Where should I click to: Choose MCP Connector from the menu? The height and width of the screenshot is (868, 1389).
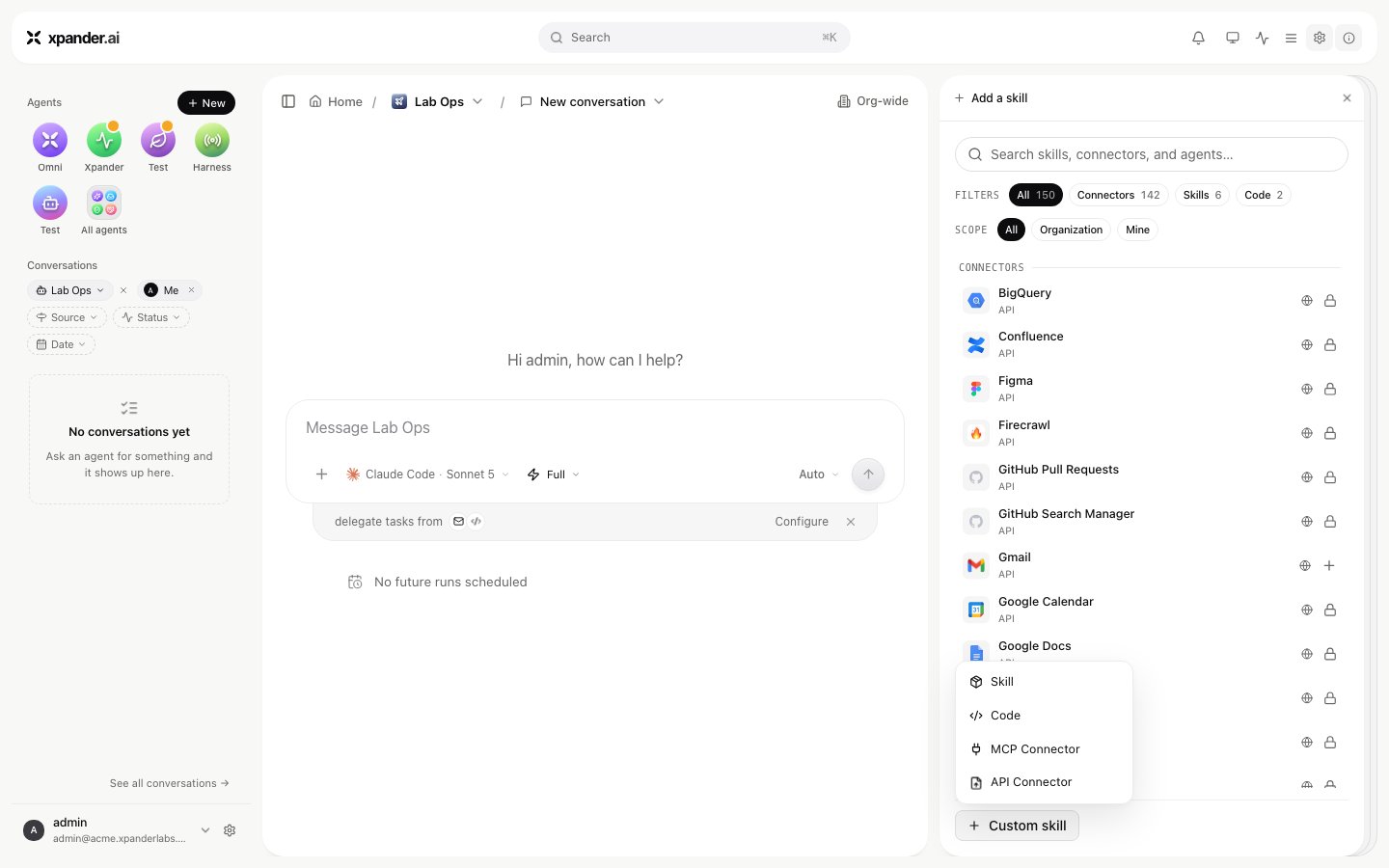point(1044,749)
